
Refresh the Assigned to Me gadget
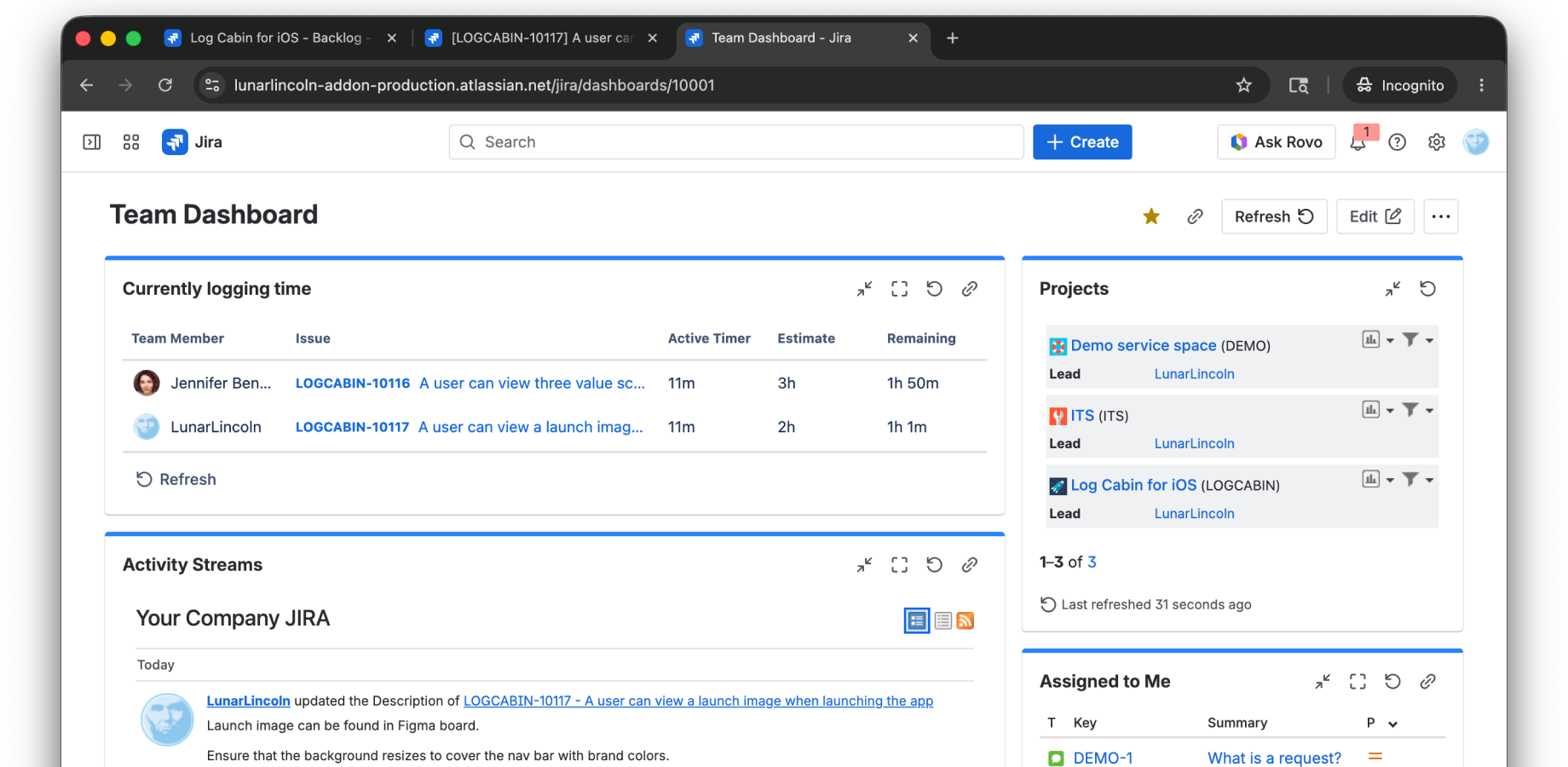[x=1393, y=682]
